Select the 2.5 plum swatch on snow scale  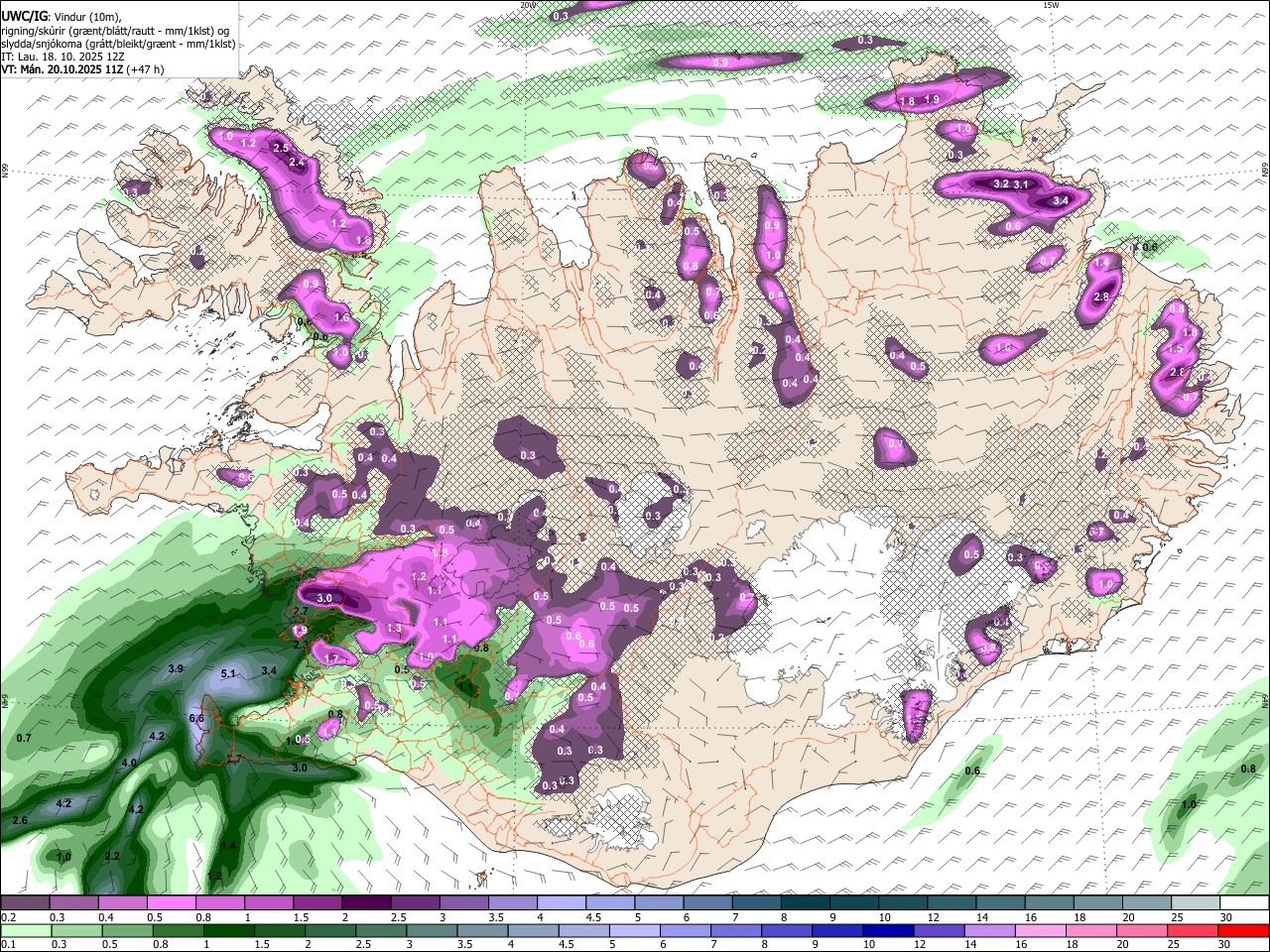tap(415, 902)
